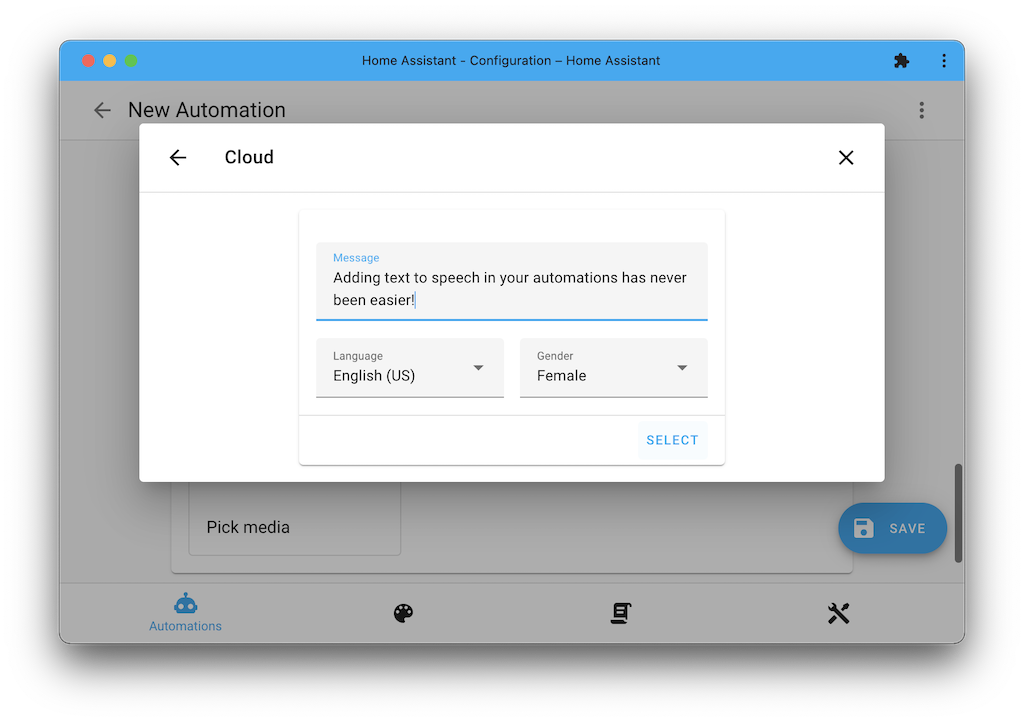Click back arrow beside New Automation
Screen dimensions: 1024x722
point(102,110)
